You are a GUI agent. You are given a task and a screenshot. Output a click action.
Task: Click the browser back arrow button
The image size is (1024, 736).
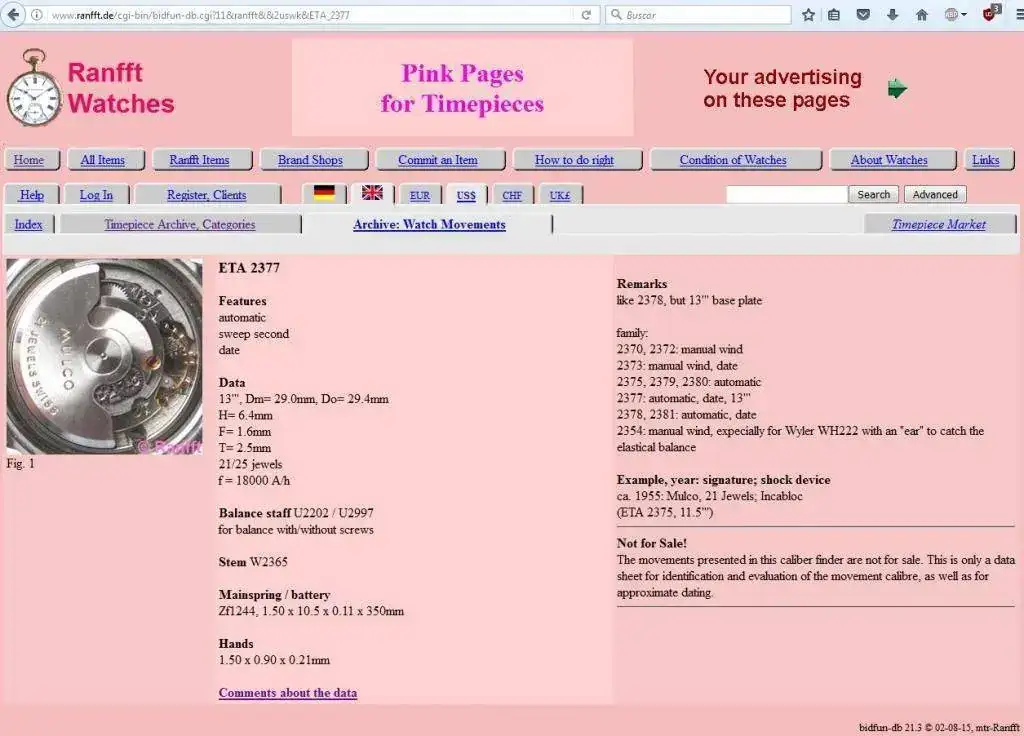[13, 14]
